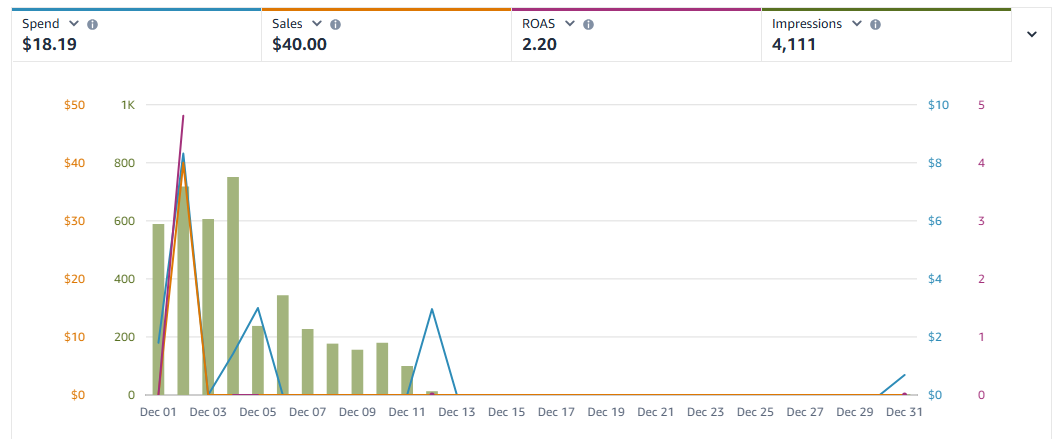Select the 4,111 Impressions value

tap(795, 44)
